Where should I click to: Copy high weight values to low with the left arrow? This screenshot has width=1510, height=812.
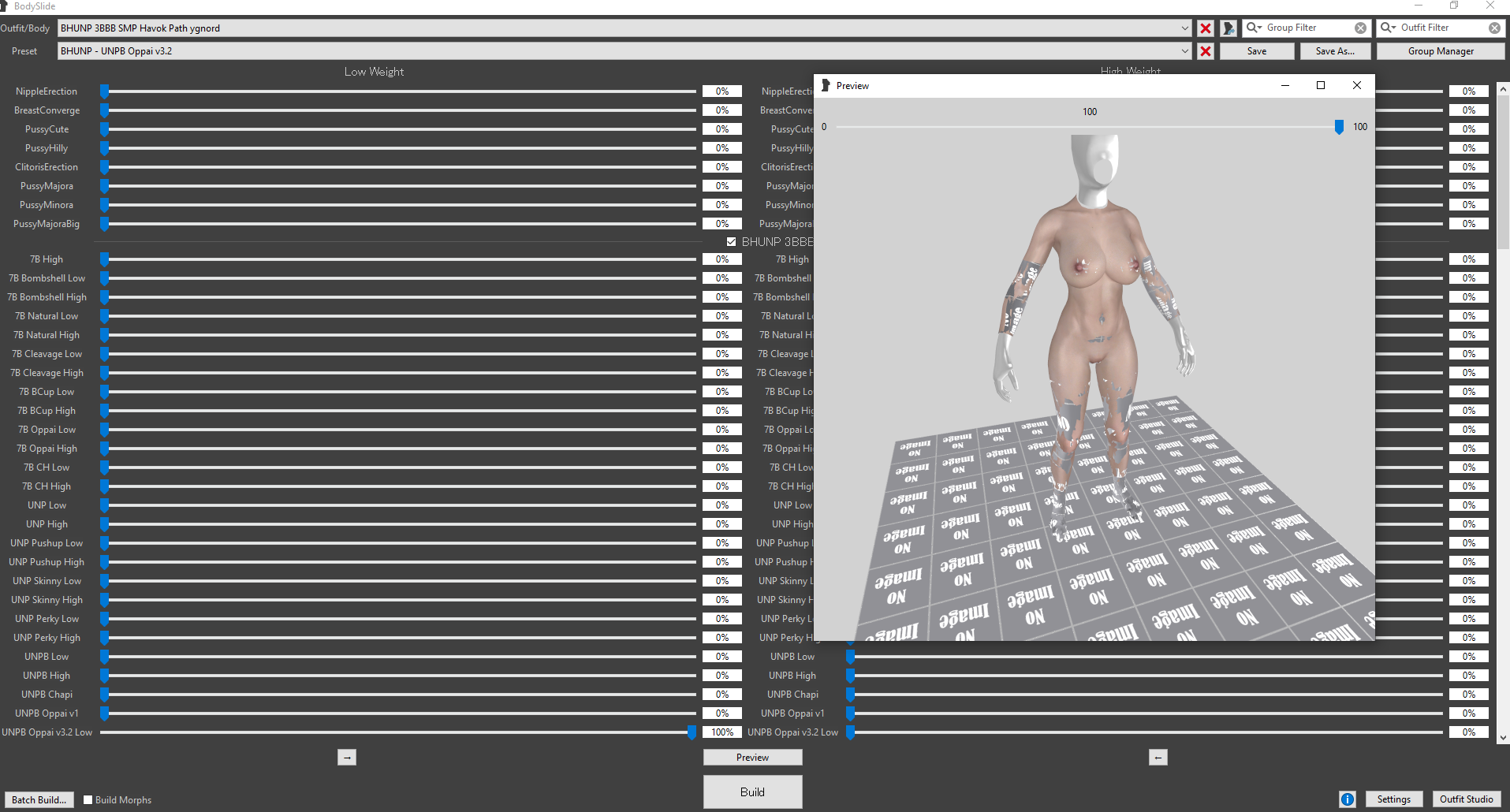click(x=1158, y=758)
